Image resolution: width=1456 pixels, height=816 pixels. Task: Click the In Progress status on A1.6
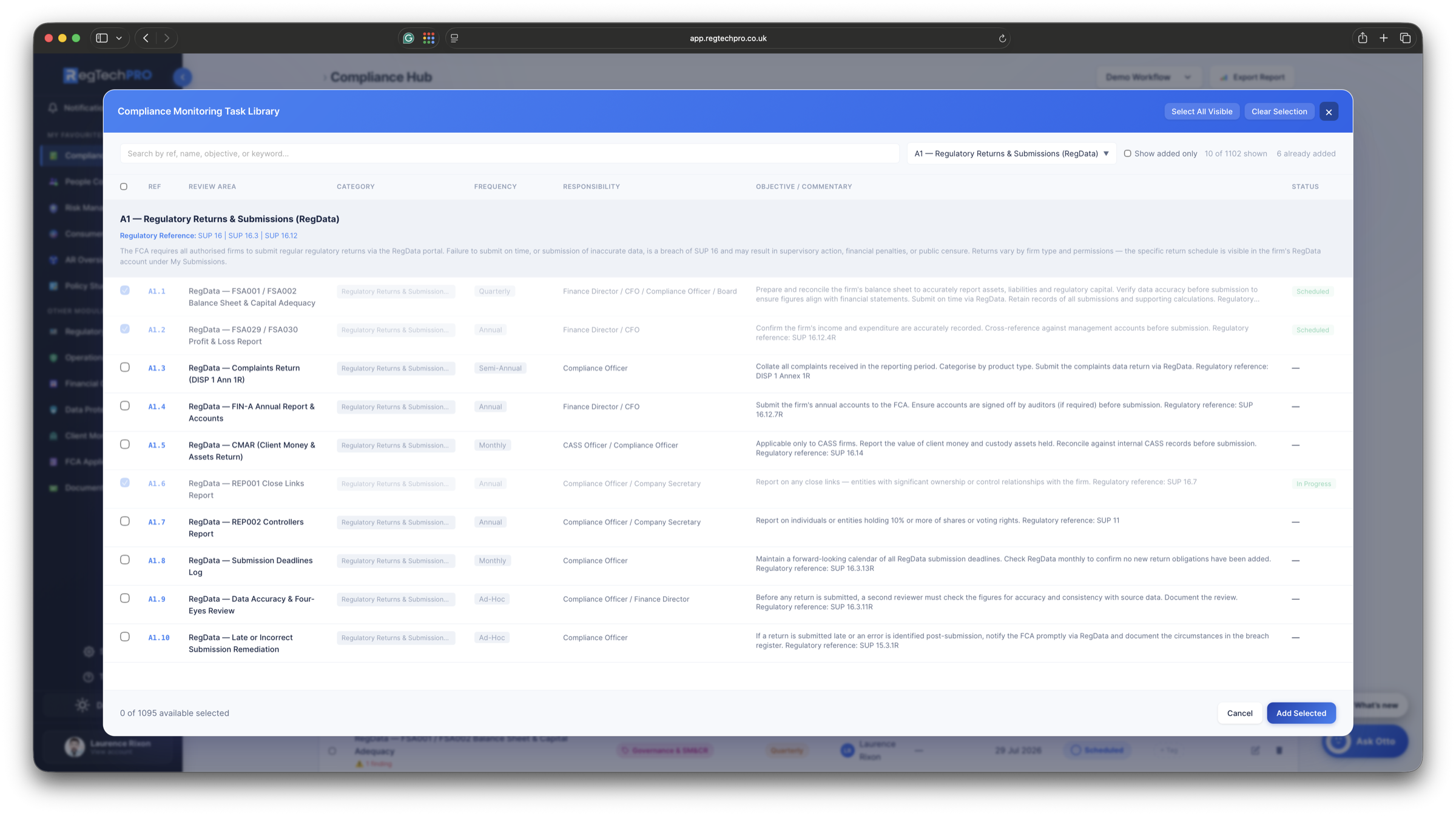point(1313,484)
